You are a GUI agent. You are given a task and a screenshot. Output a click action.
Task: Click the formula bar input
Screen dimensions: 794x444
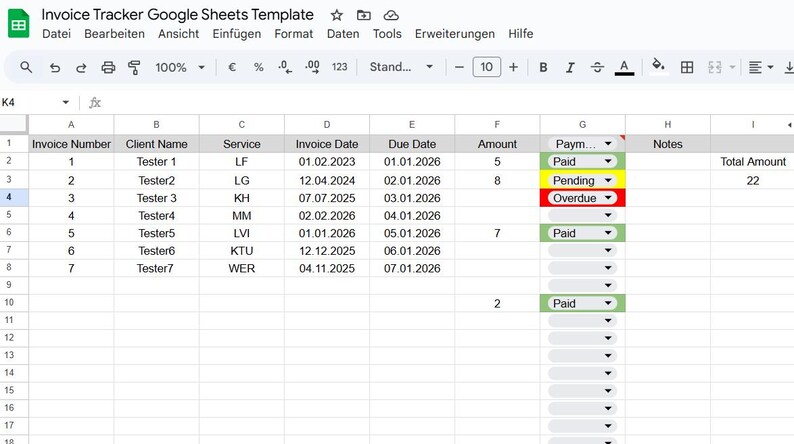tap(446, 103)
